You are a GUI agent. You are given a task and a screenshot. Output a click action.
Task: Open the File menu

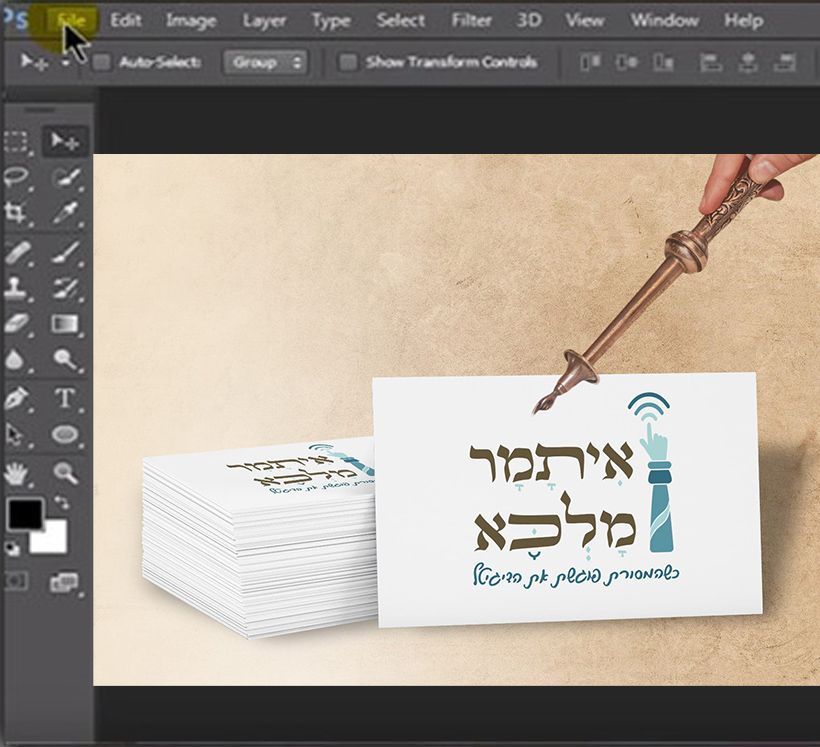pos(71,21)
